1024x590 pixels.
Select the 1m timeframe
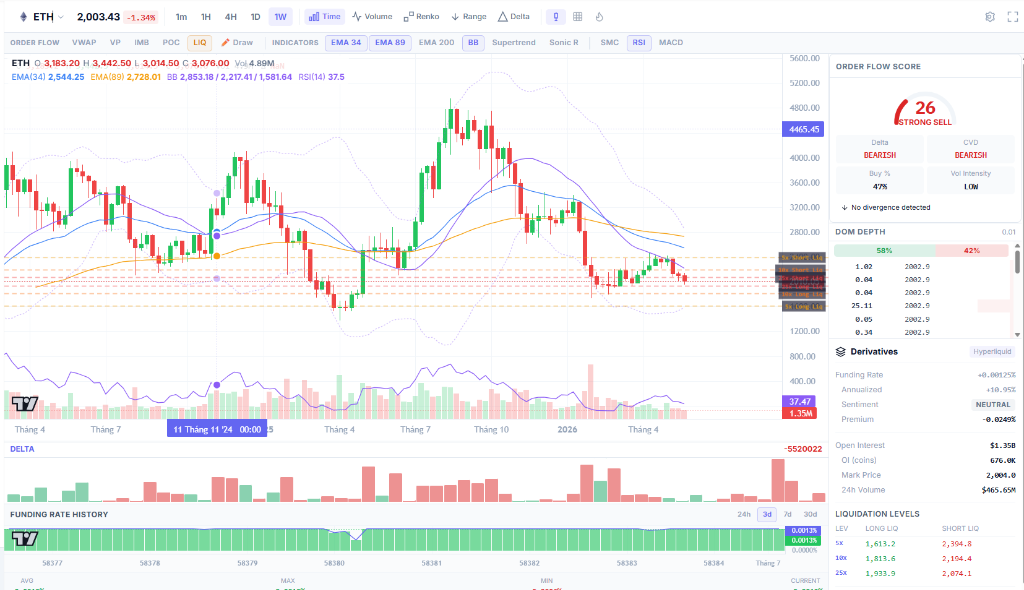coord(181,17)
